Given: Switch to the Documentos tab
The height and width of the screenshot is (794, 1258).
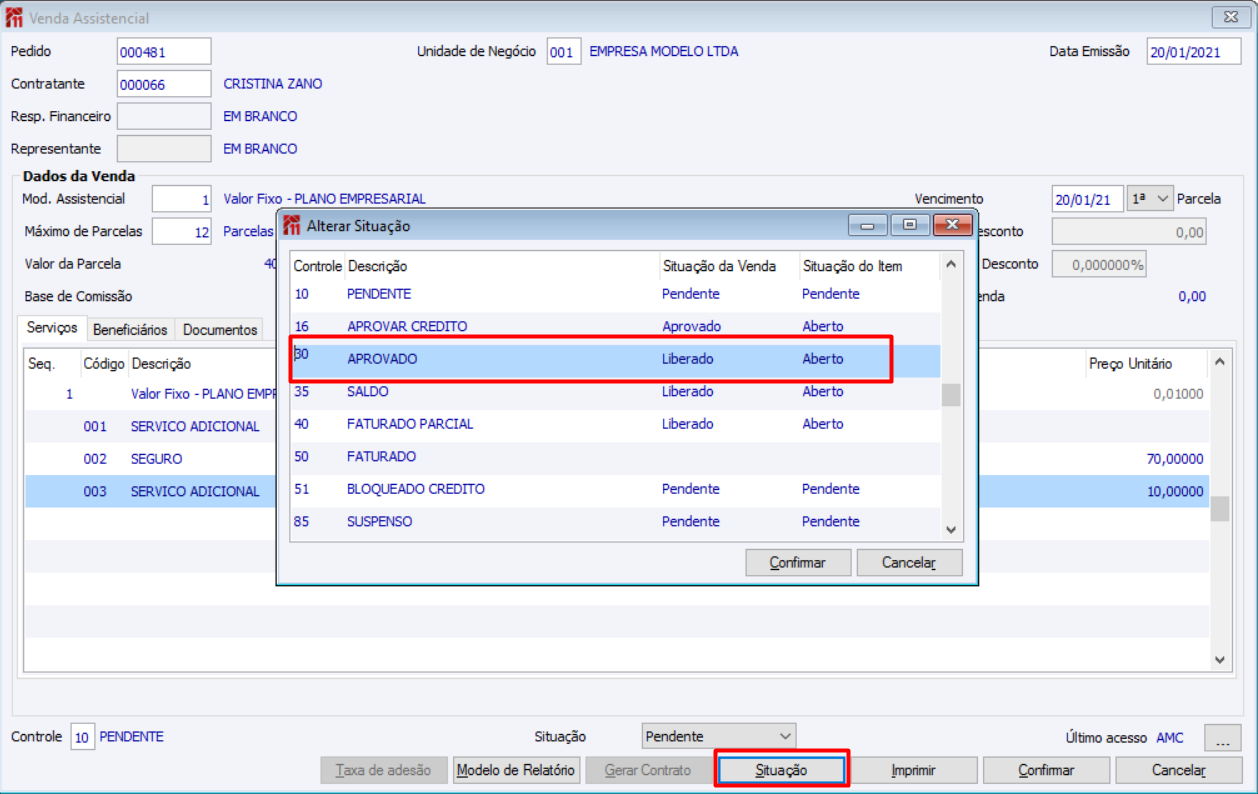Looking at the screenshot, I should (x=220, y=329).
